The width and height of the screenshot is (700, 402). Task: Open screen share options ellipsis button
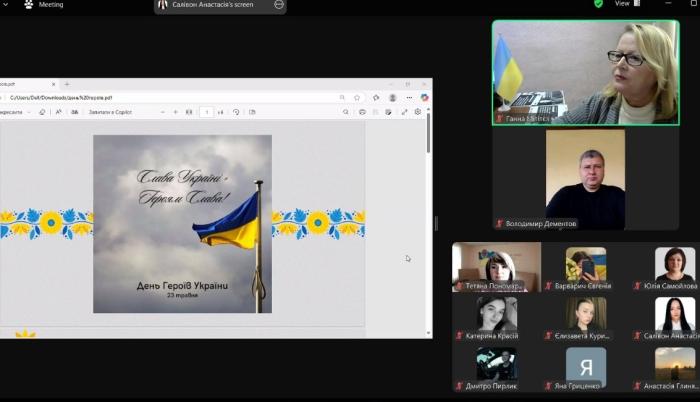(279, 4)
